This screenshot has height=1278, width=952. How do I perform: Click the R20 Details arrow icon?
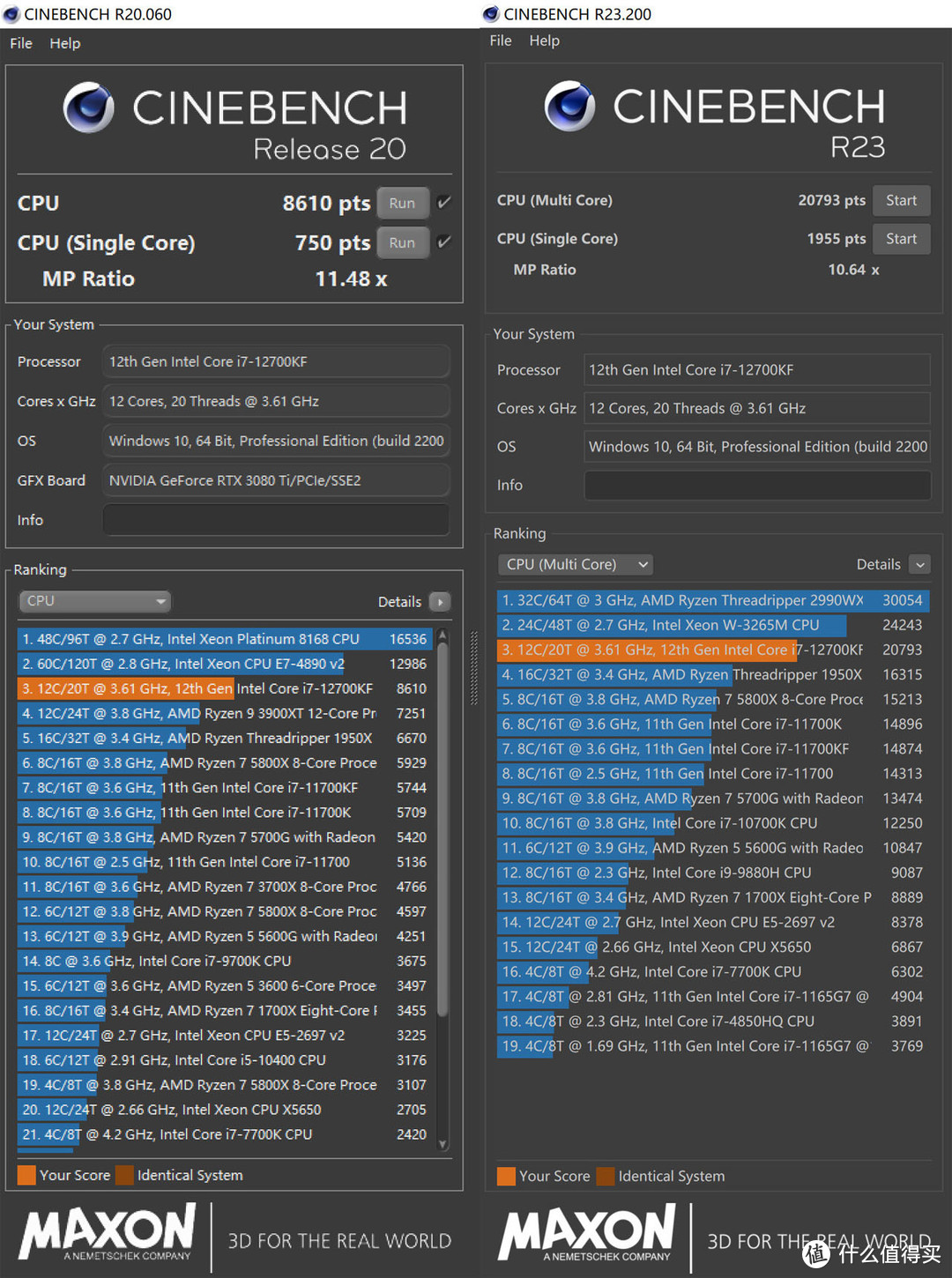point(439,602)
